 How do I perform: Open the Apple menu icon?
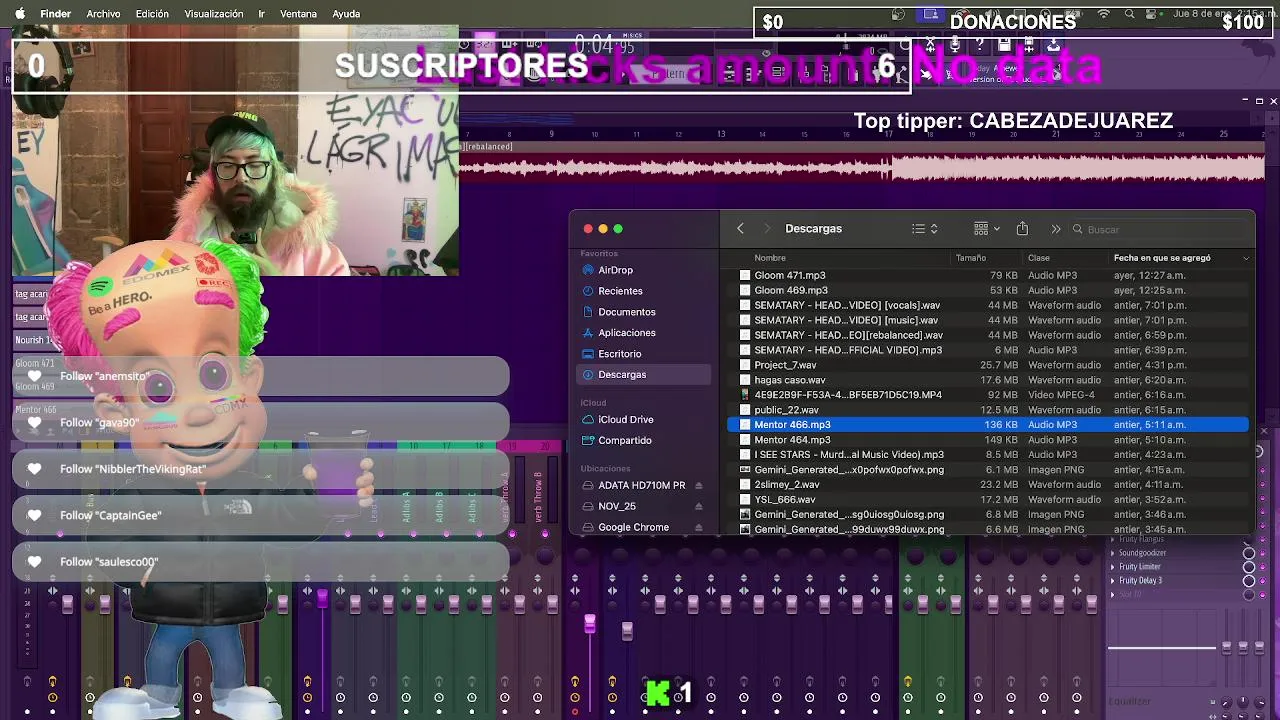[19, 14]
